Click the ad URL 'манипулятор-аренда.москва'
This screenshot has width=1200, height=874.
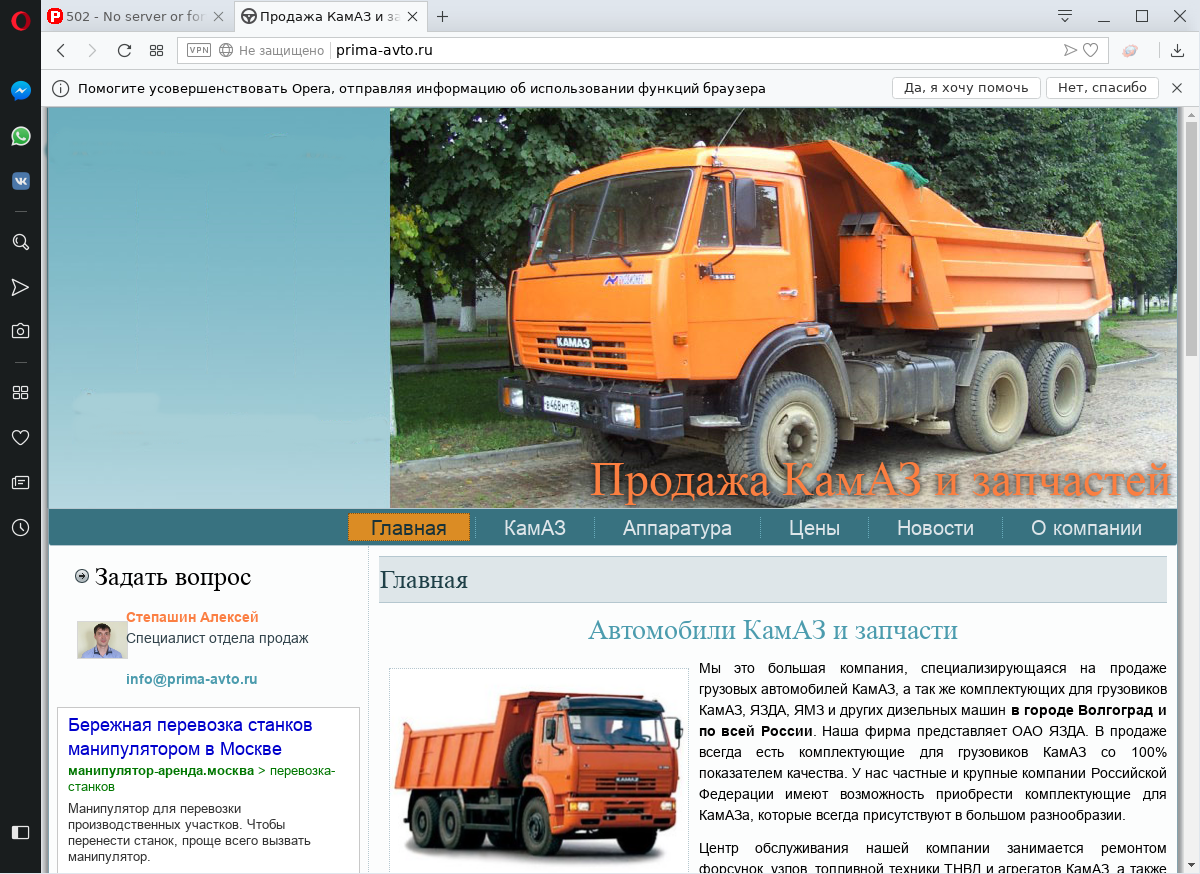tap(161, 771)
